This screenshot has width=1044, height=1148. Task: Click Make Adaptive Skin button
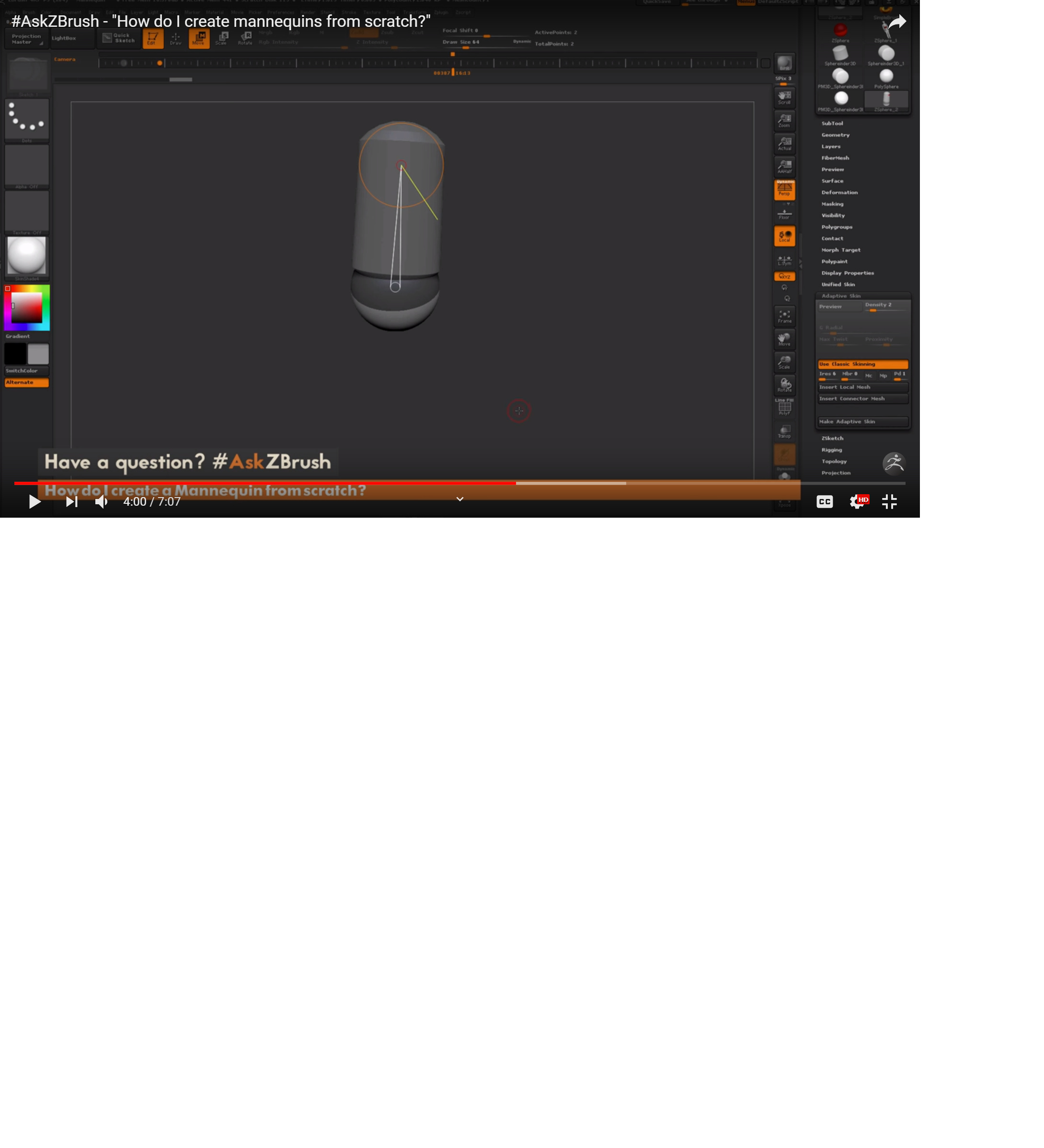(862, 422)
